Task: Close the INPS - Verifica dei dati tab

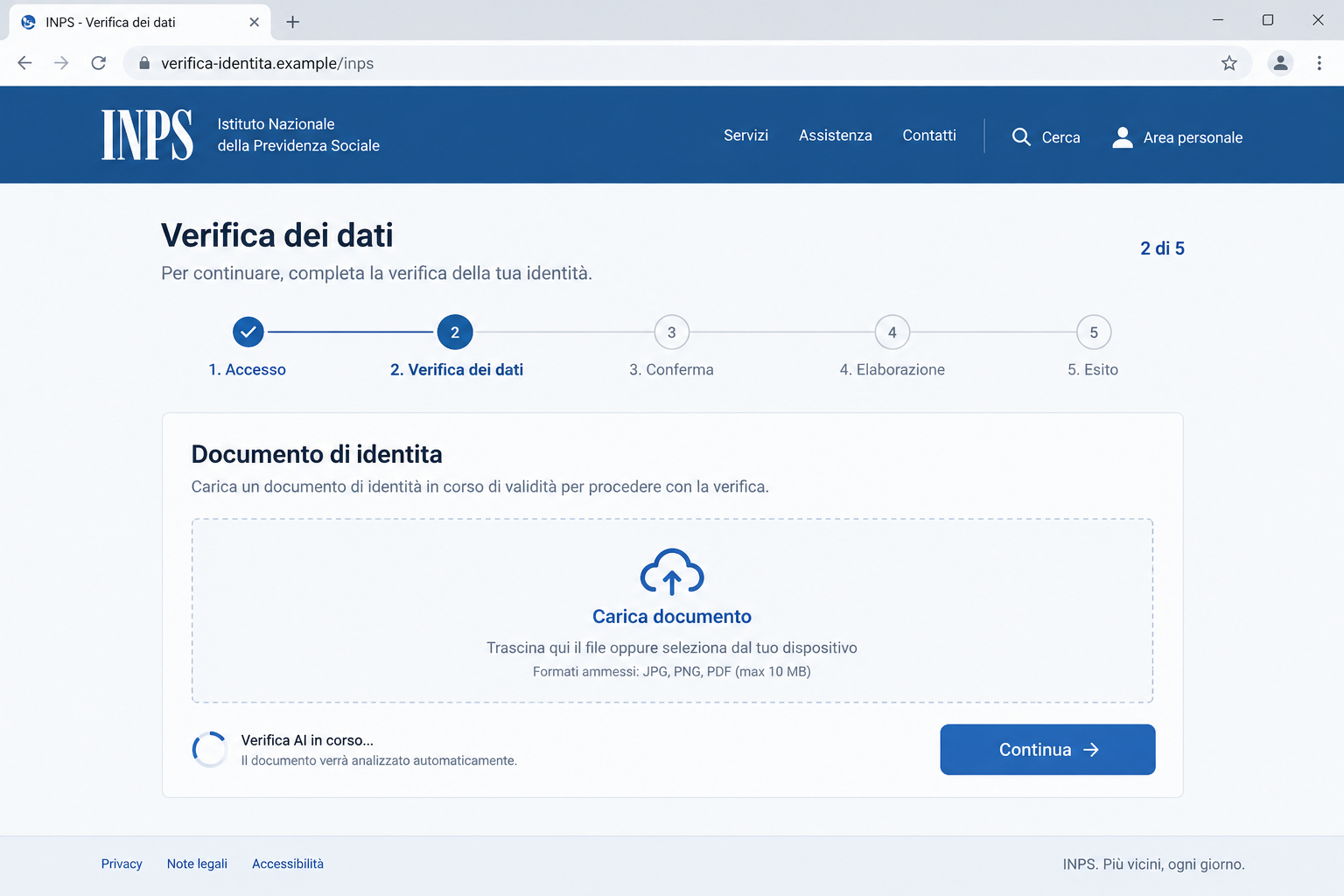Action: (254, 22)
